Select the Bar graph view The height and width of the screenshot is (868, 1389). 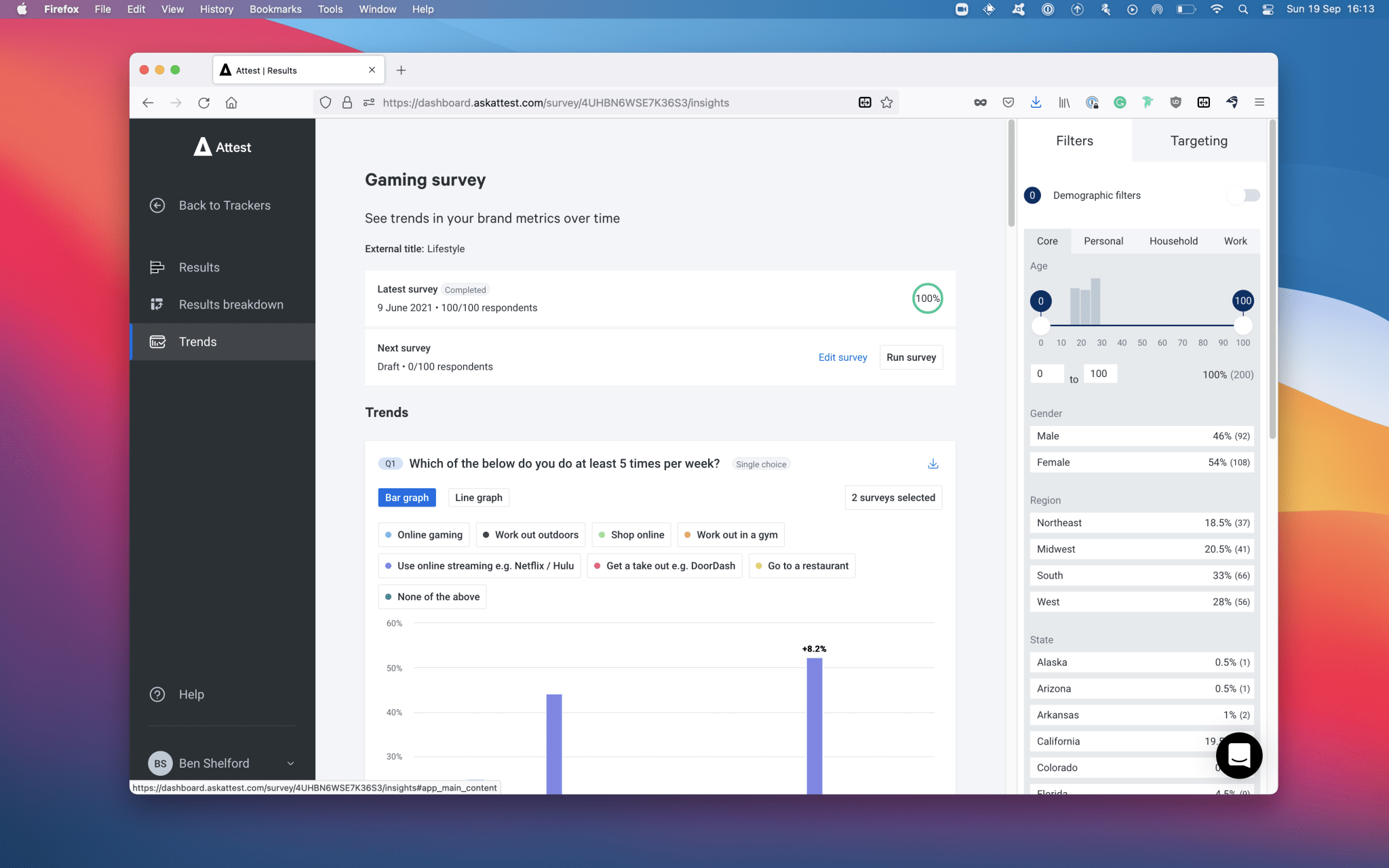[407, 498]
